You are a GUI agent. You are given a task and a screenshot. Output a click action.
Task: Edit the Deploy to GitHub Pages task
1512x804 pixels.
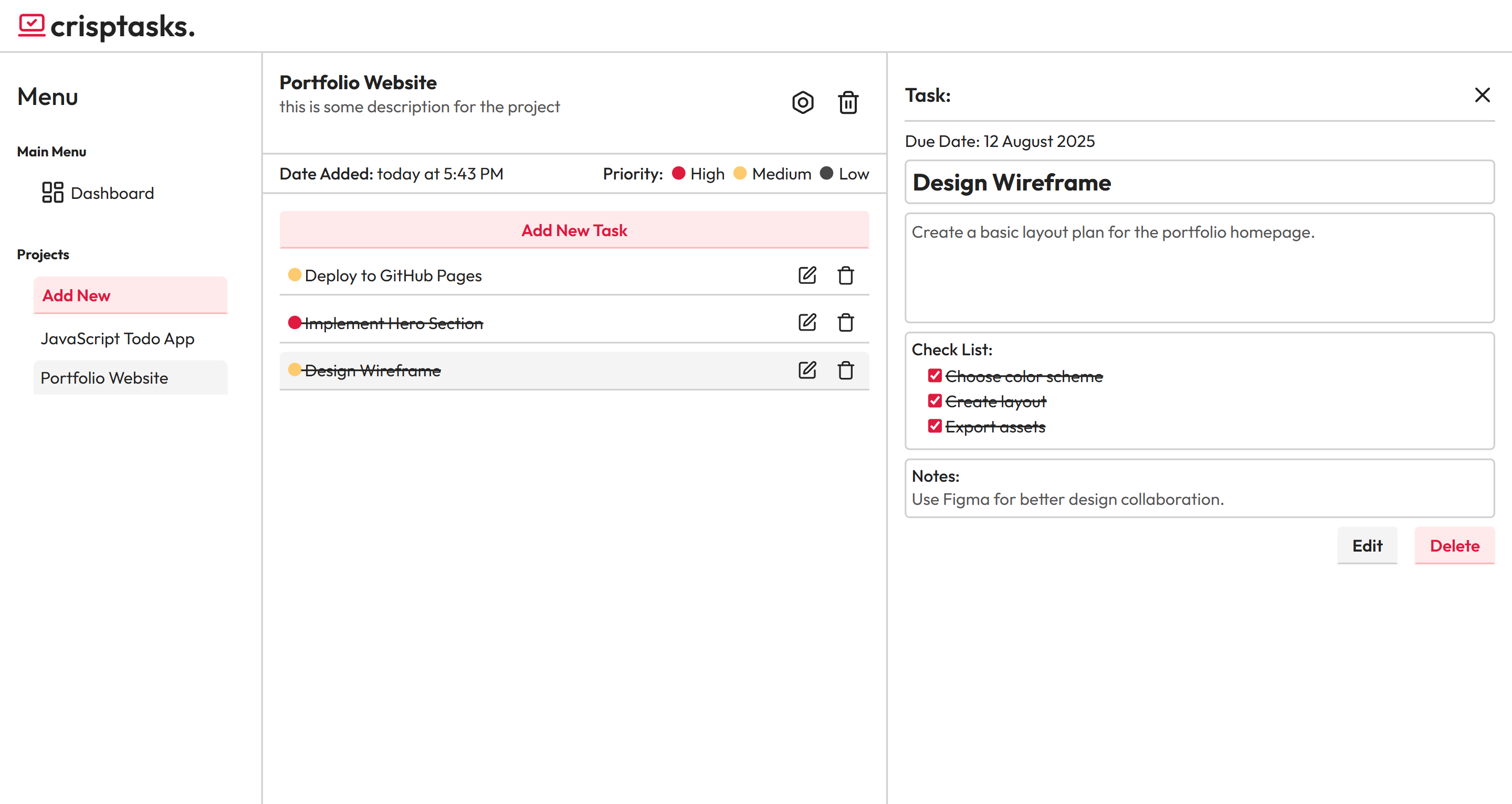[x=807, y=274]
